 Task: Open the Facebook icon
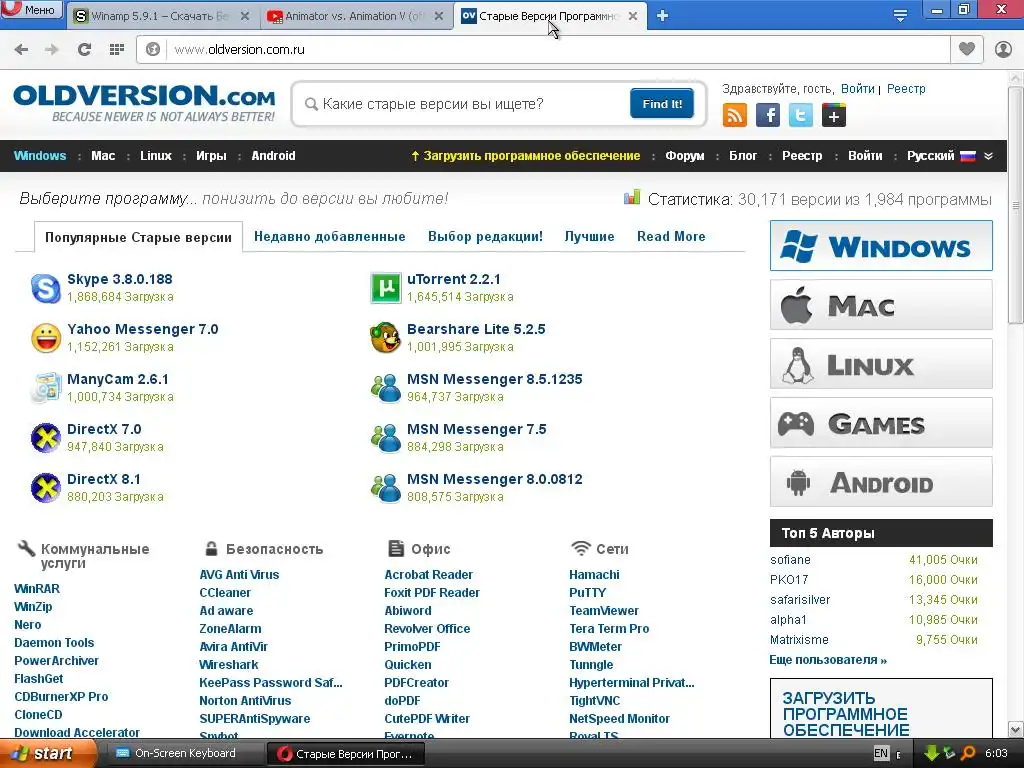coord(768,116)
